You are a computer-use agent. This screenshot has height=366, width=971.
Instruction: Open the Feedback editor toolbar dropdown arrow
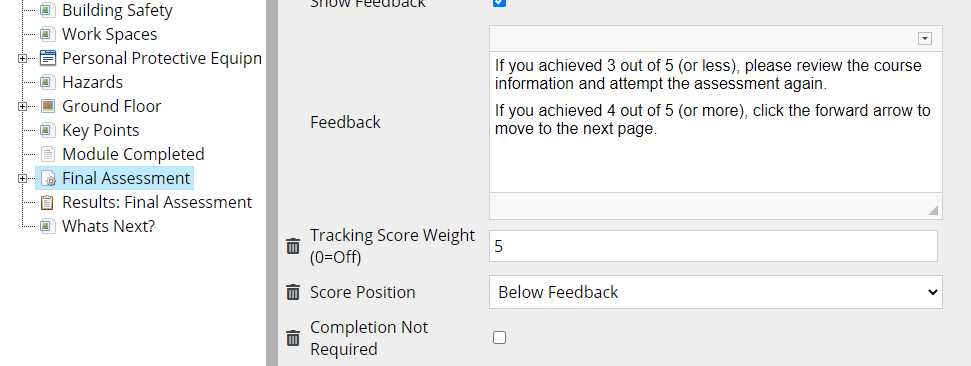point(925,38)
